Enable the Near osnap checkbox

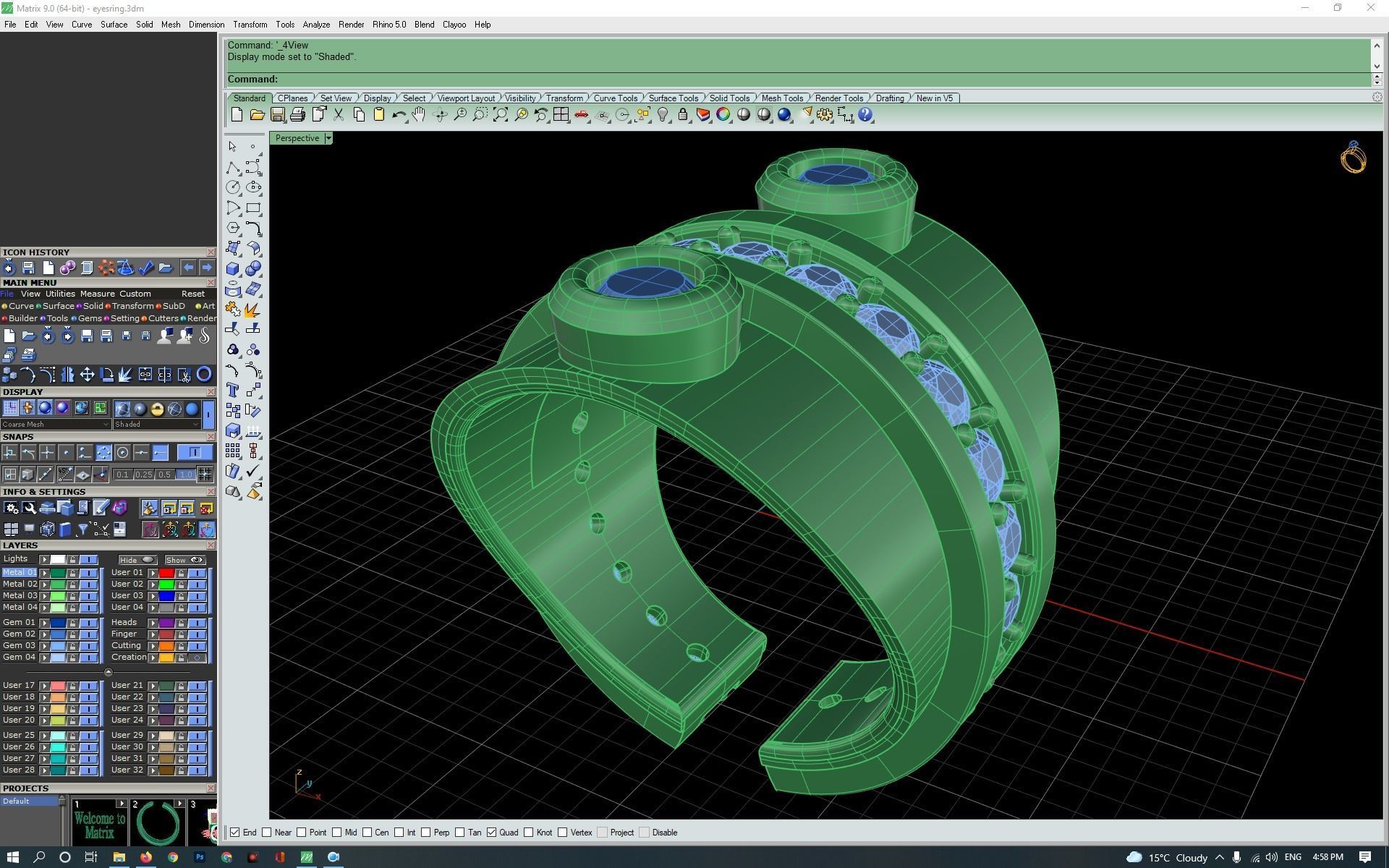(267, 833)
